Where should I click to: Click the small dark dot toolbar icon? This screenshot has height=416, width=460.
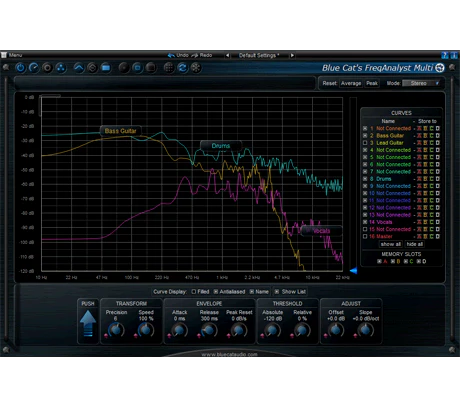pyautogui.click(x=124, y=68)
